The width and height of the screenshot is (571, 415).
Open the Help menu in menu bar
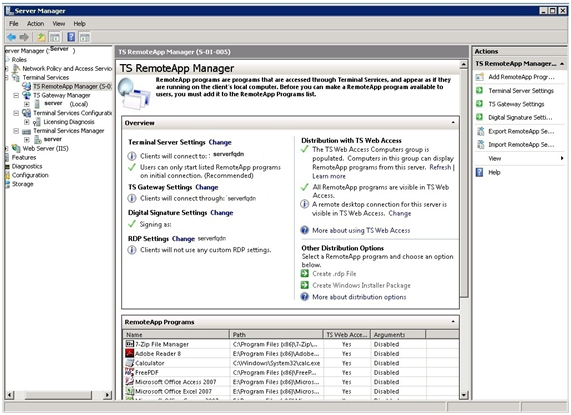[x=79, y=24]
